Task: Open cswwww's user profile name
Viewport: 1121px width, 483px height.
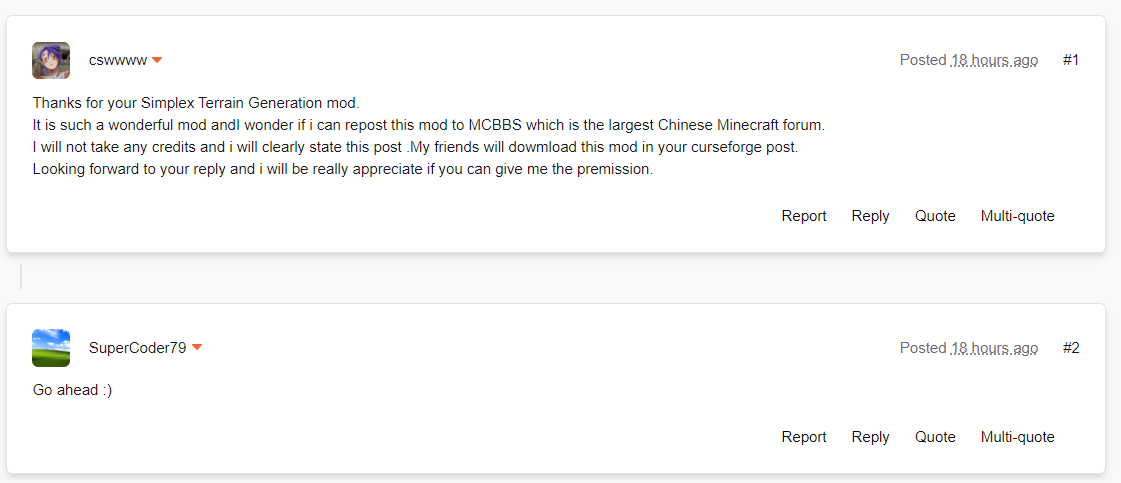Action: 118,61
